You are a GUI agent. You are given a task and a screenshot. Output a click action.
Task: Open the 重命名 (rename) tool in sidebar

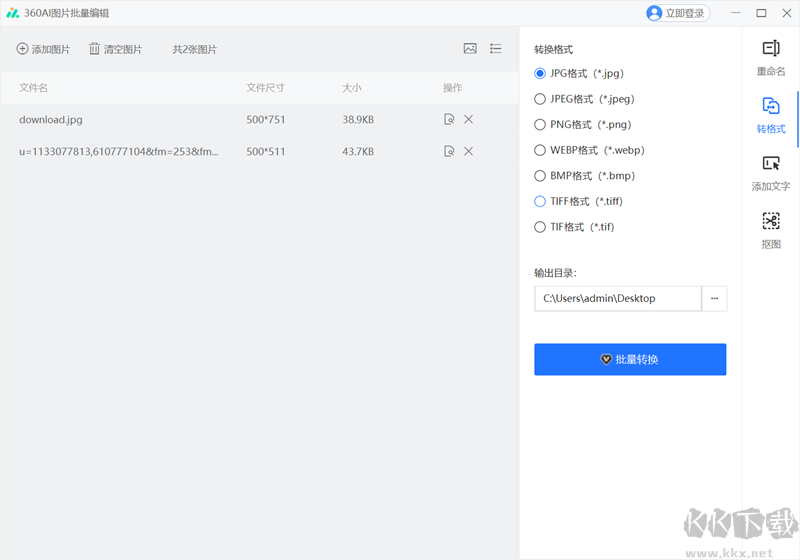pyautogui.click(x=770, y=56)
